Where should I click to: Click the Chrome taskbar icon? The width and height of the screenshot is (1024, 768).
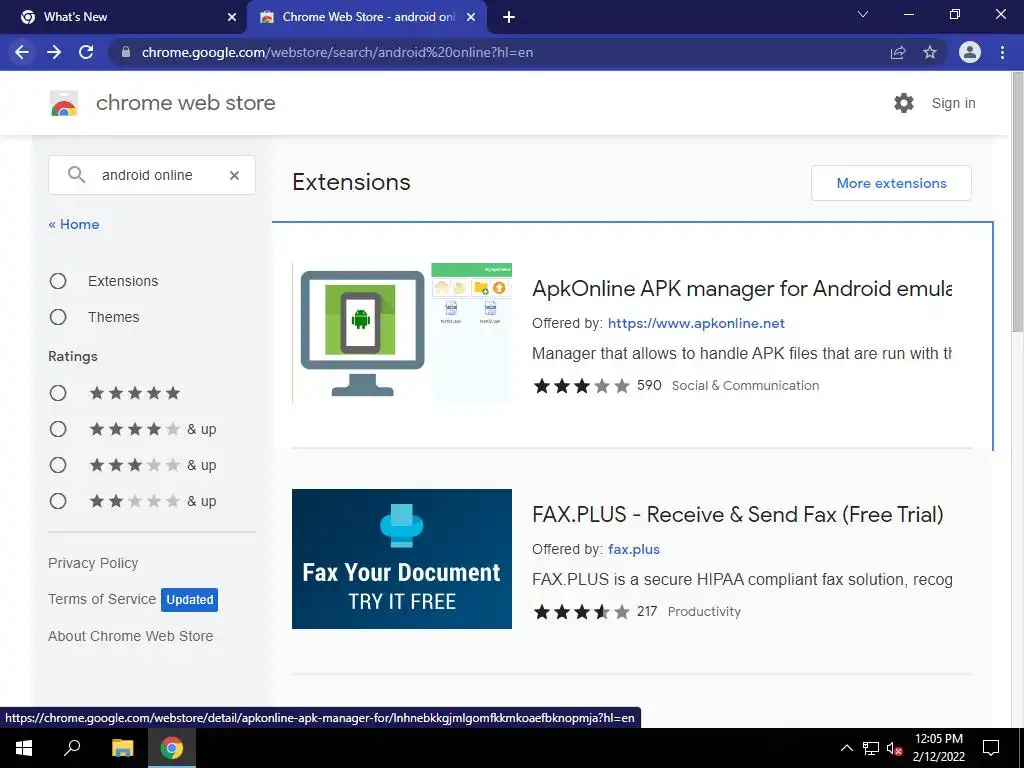pyautogui.click(x=172, y=748)
